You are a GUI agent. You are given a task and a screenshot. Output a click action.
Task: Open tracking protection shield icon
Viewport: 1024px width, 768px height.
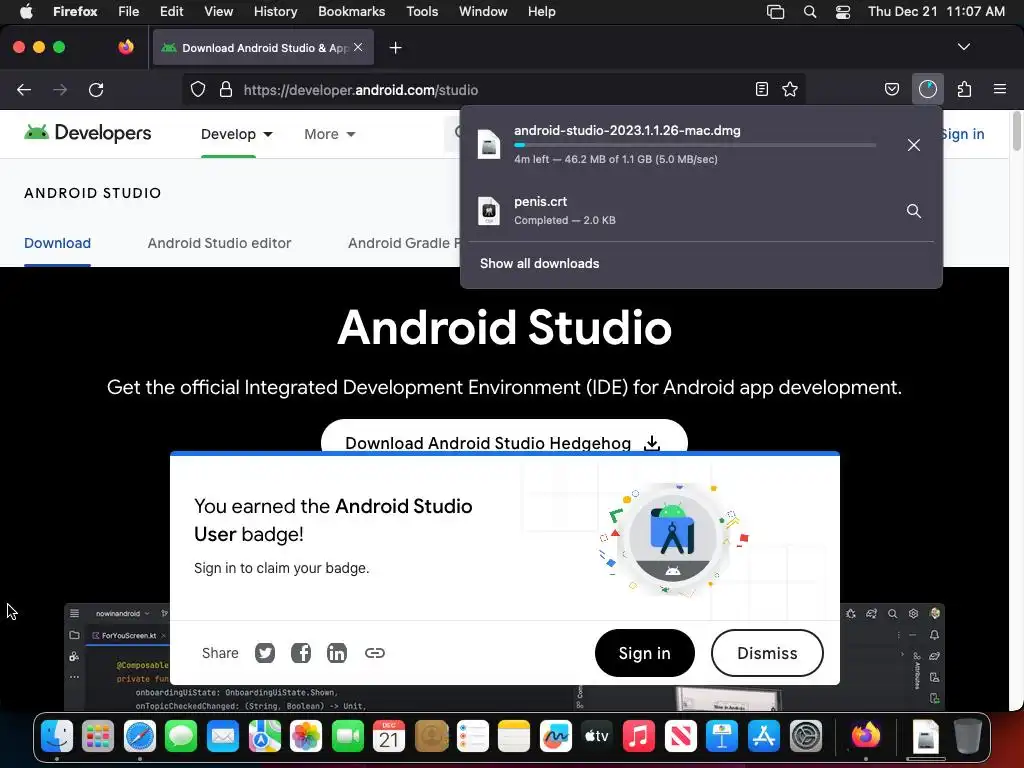tap(198, 89)
